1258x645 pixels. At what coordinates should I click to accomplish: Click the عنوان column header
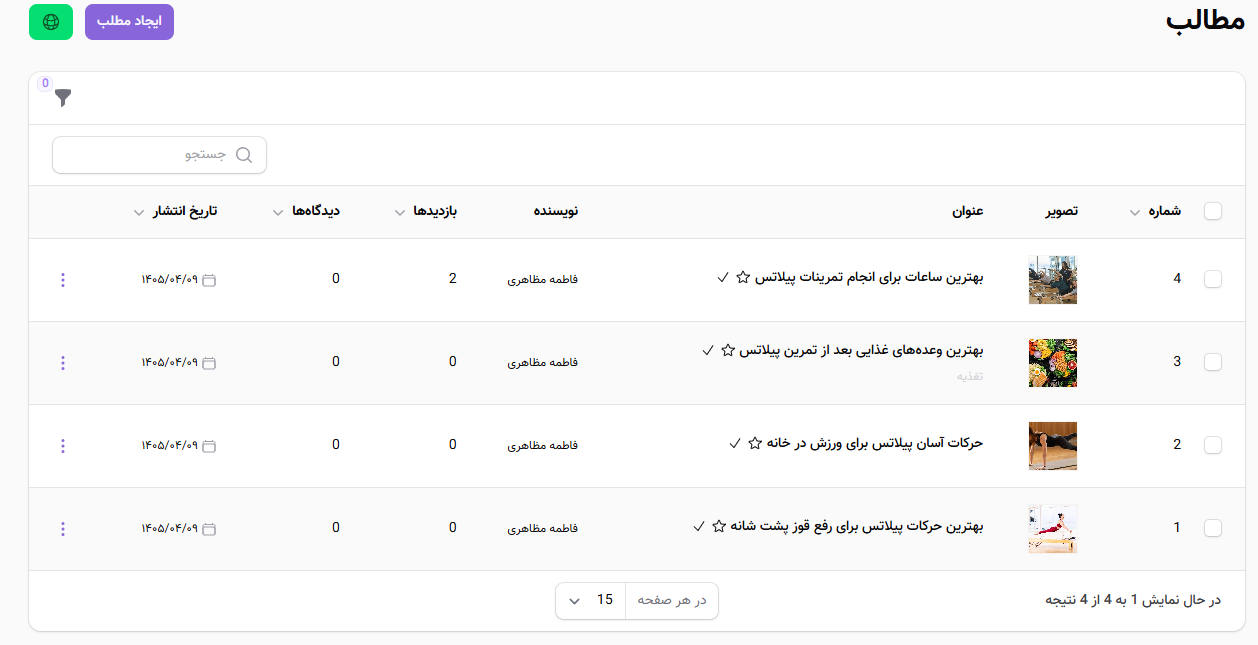[968, 211]
